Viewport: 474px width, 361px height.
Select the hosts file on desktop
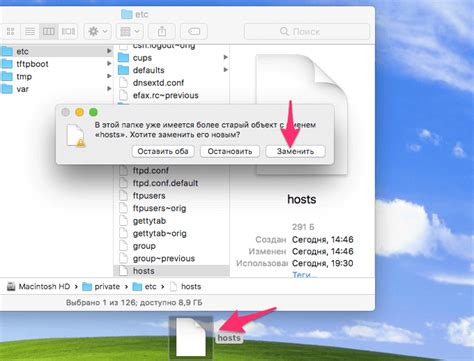tap(191, 337)
